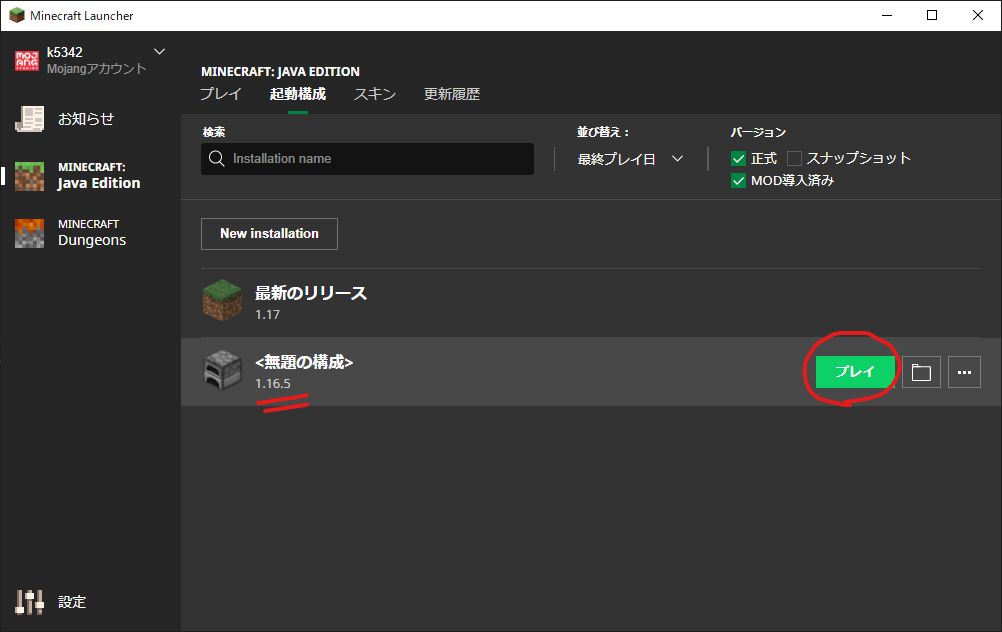Image resolution: width=1002 pixels, height=632 pixels.
Task: Open the 最終プレイ日 sort dropdown
Action: [628, 158]
